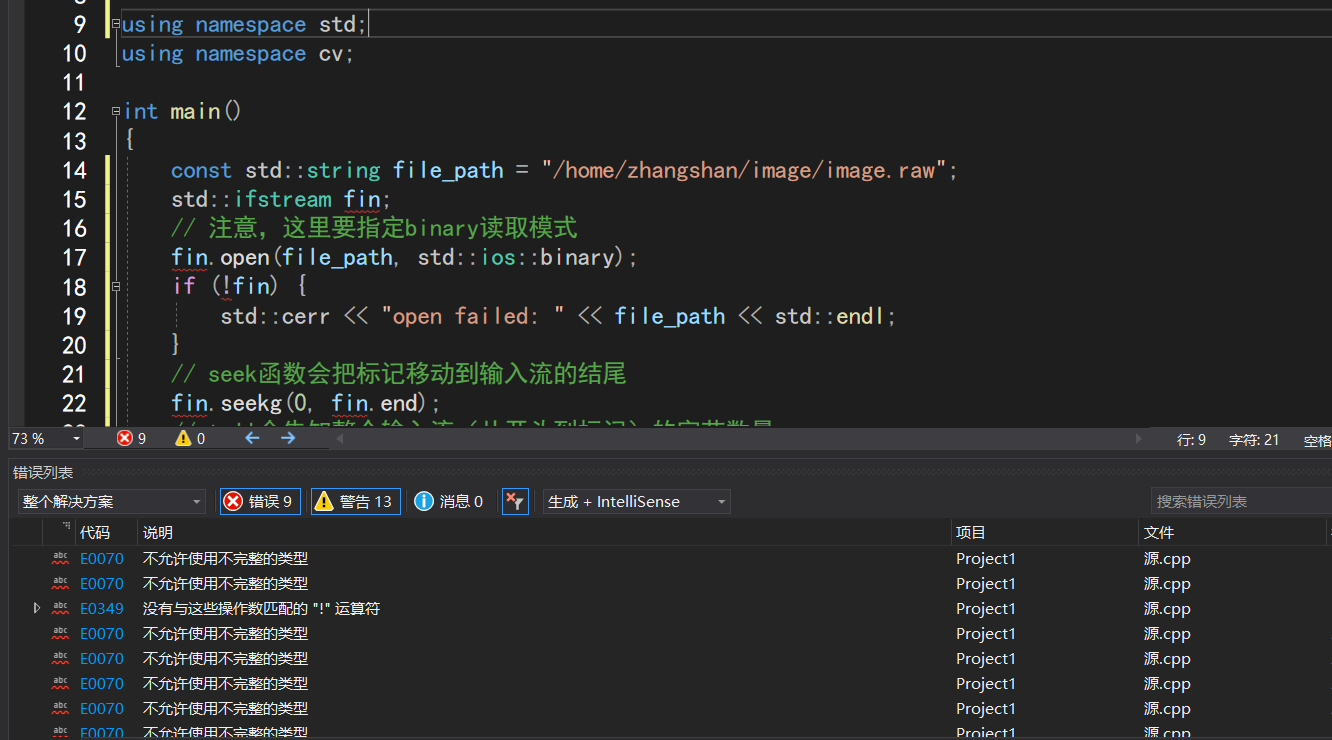This screenshot has height=740, width=1332.
Task: Open the 整个解决方案 scope dropdown
Action: click(x=111, y=502)
